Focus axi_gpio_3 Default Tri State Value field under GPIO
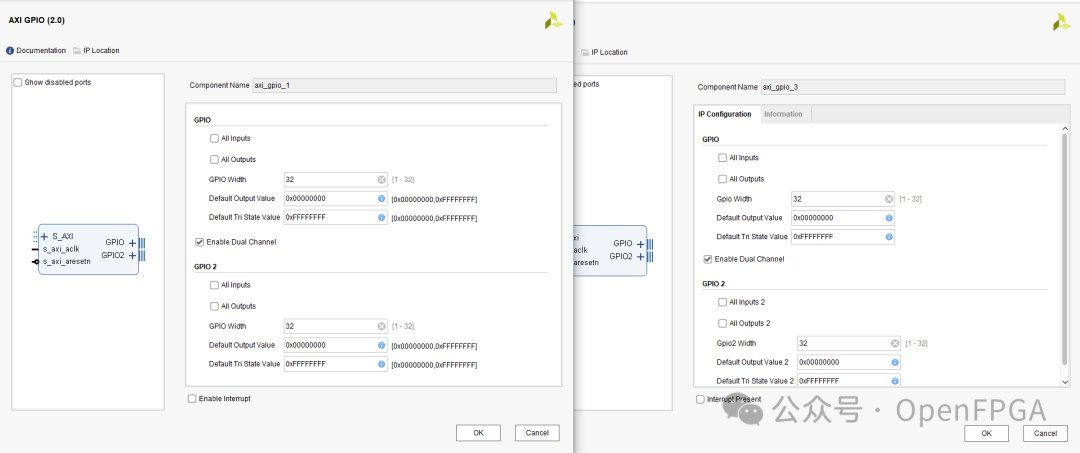Screen dimensions: 1080x453 point(844,237)
